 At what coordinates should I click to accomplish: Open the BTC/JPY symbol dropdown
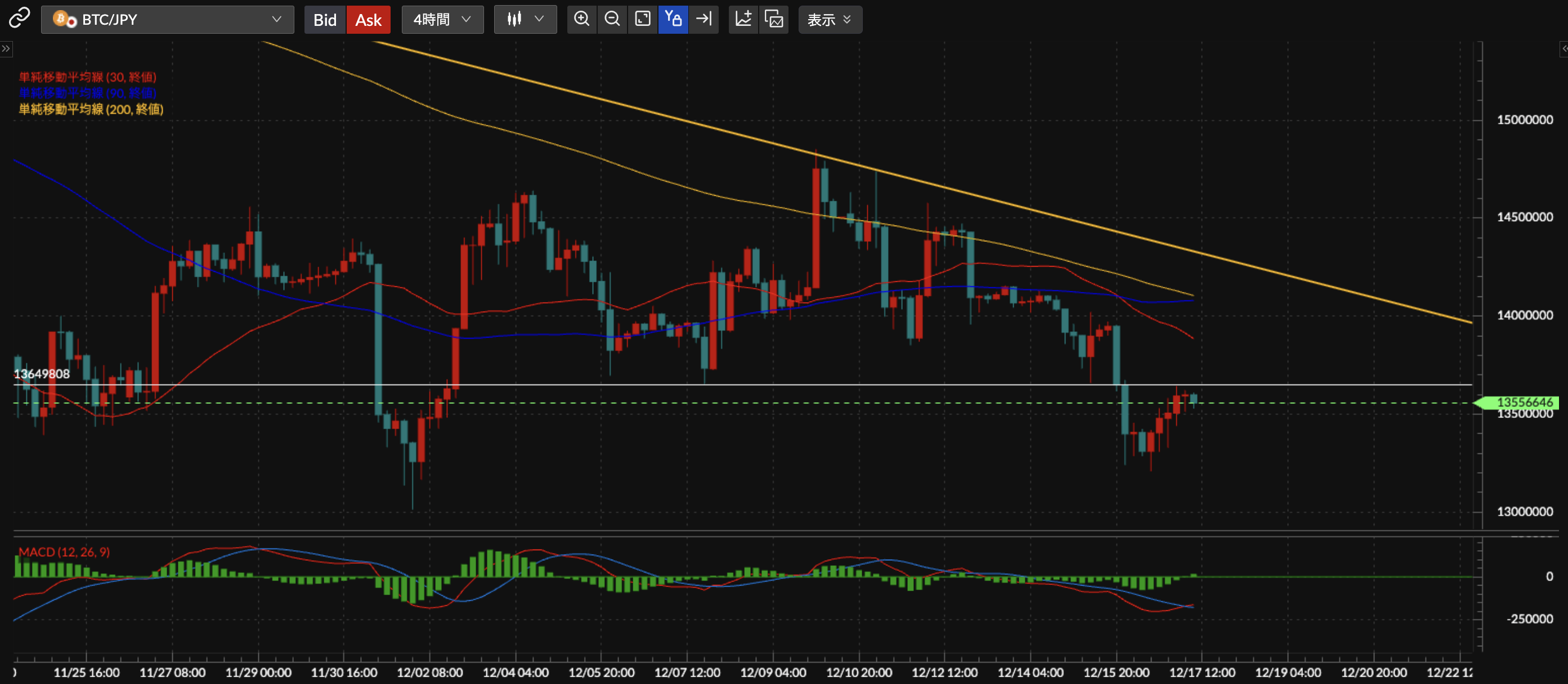pyautogui.click(x=167, y=20)
